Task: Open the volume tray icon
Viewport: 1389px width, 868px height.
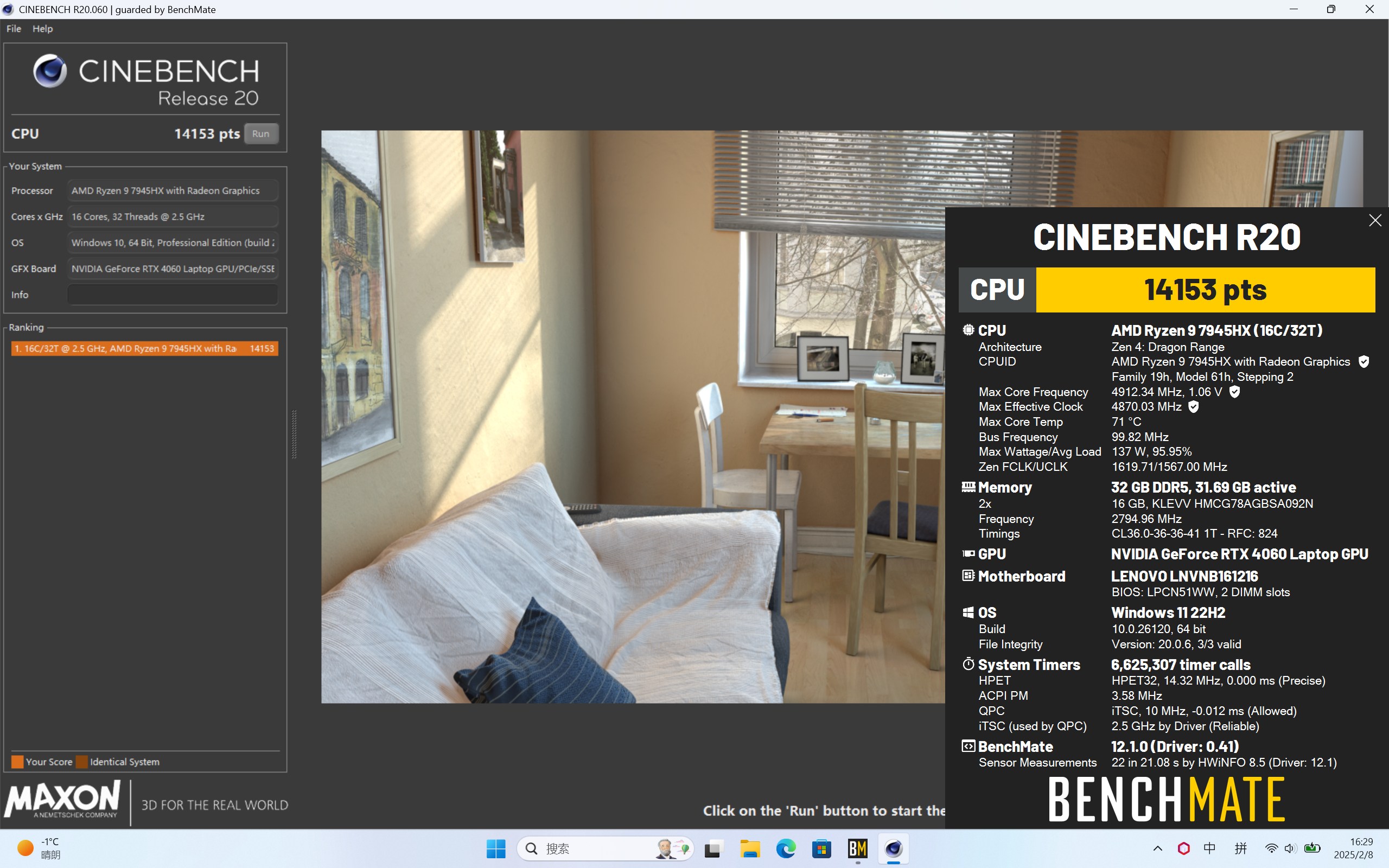Action: click(x=1290, y=848)
